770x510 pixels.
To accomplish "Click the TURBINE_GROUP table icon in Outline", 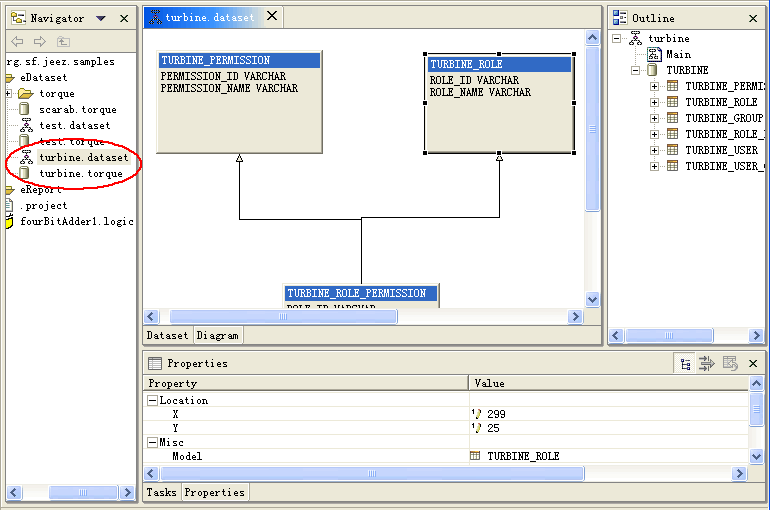I will pyautogui.click(x=672, y=118).
